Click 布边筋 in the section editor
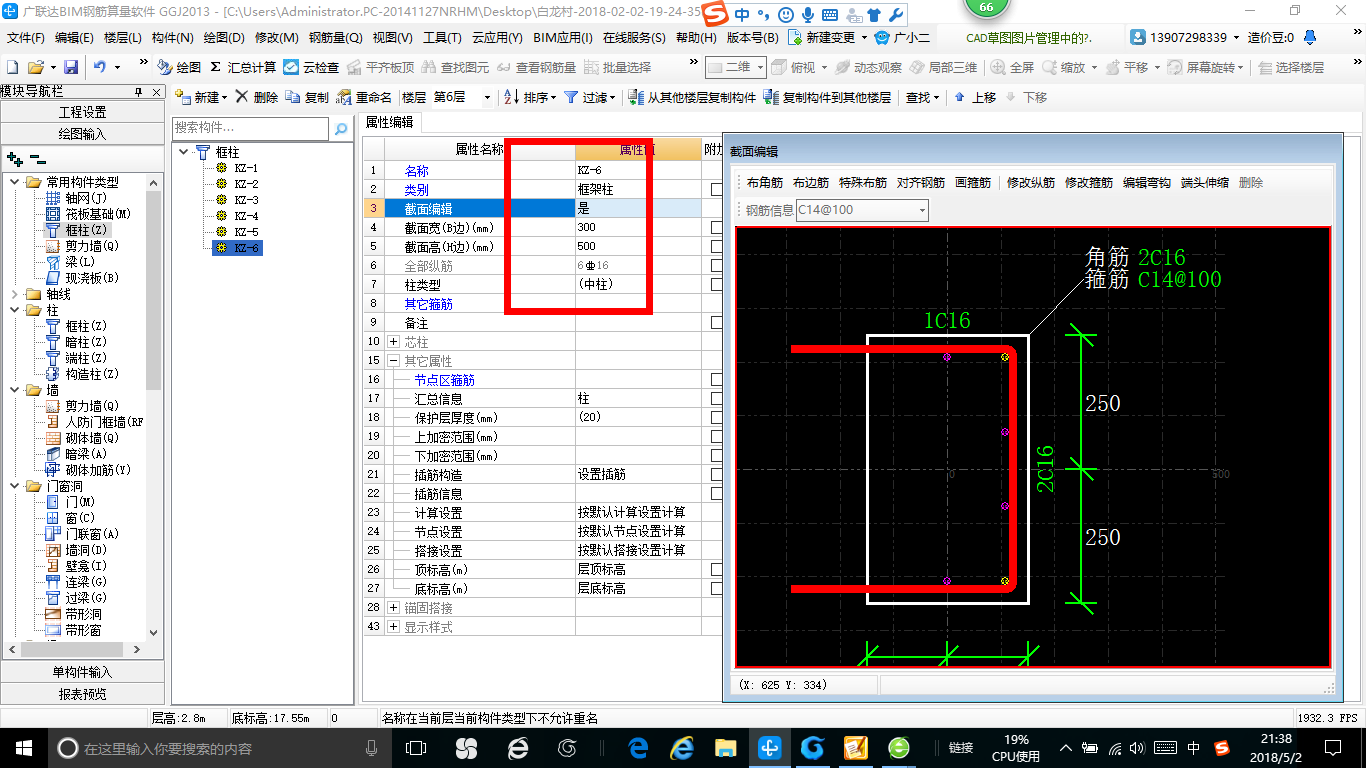The height and width of the screenshot is (768, 1366). 811,183
